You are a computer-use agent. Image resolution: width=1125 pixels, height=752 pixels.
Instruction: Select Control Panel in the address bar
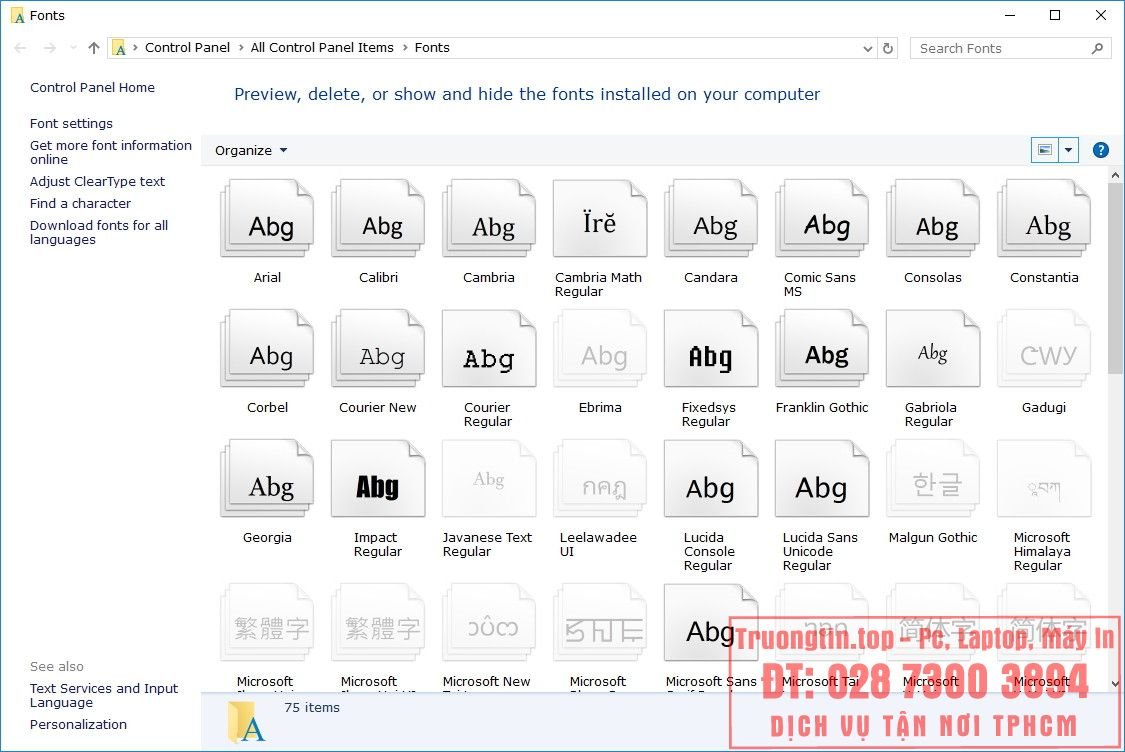(x=187, y=47)
